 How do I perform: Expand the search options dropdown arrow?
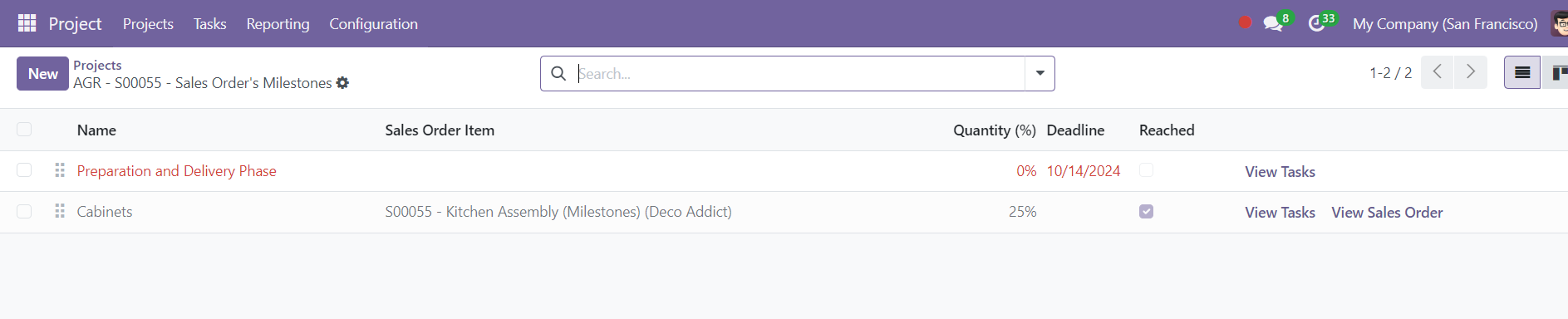1040,73
